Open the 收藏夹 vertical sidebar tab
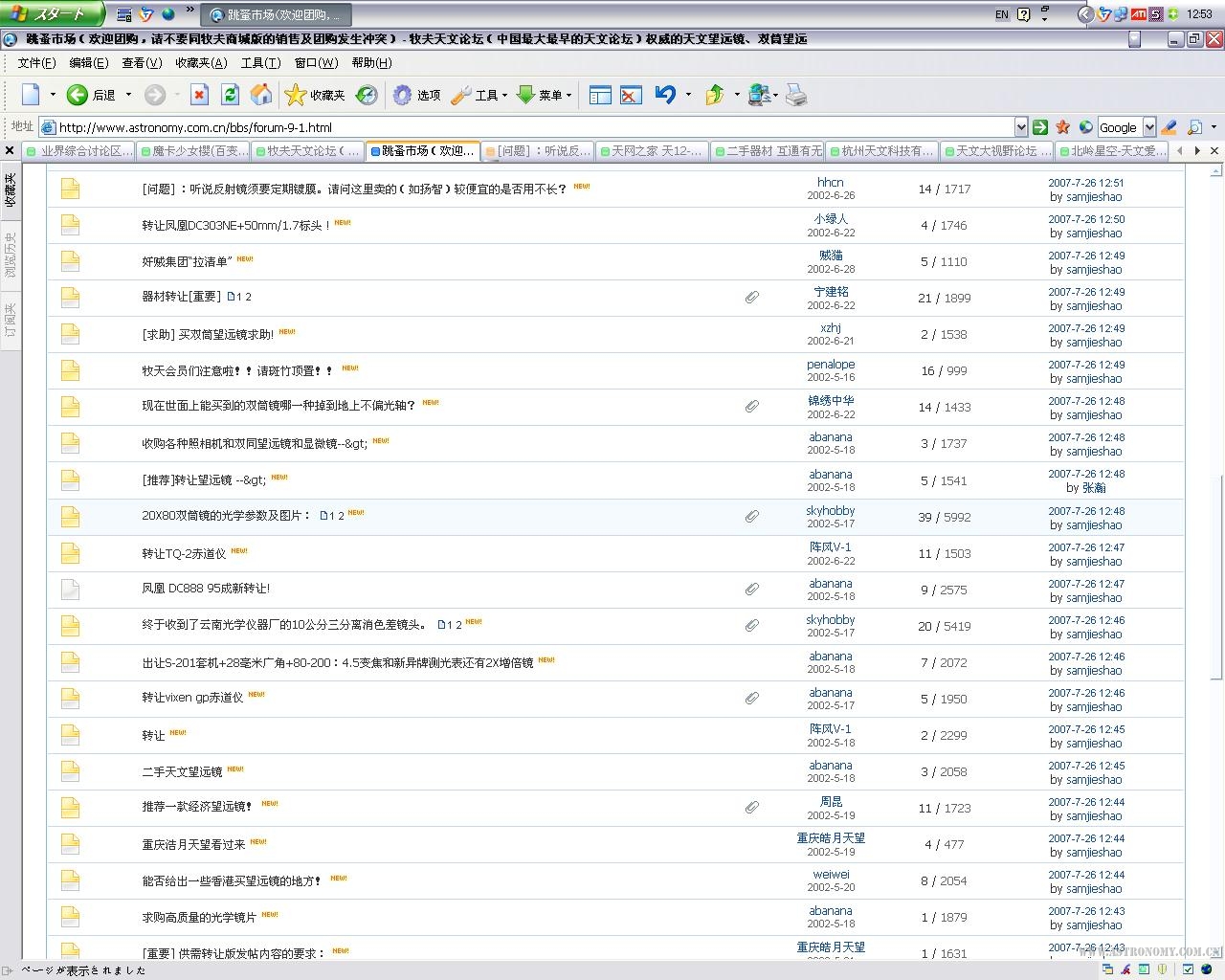 pos(10,189)
